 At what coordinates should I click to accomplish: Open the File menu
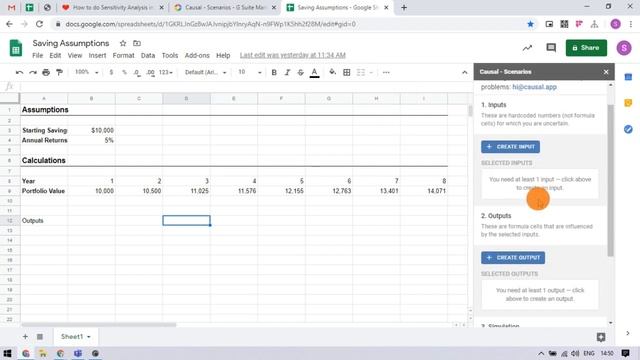(x=38, y=56)
